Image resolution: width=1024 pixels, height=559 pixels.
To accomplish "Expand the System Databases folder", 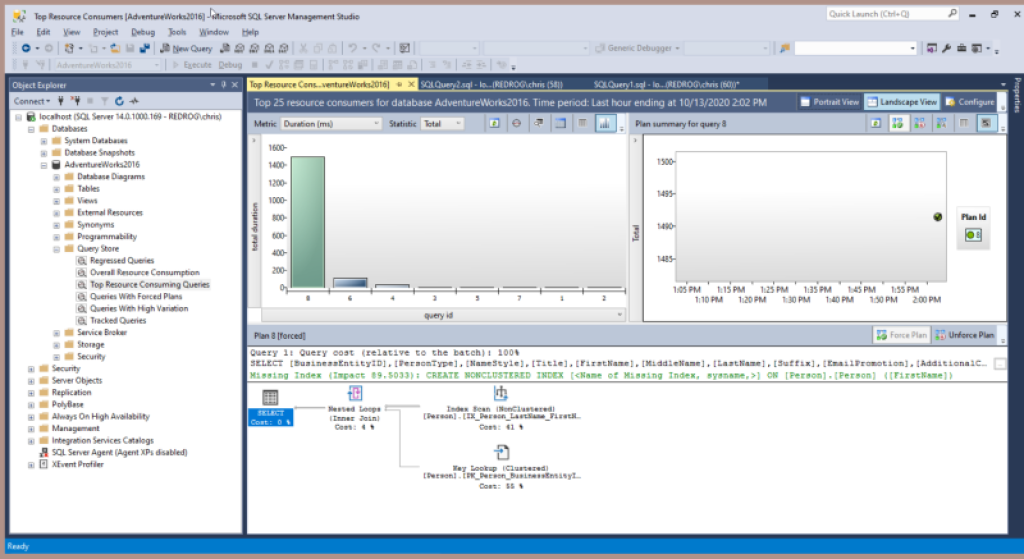I will click(x=44, y=141).
